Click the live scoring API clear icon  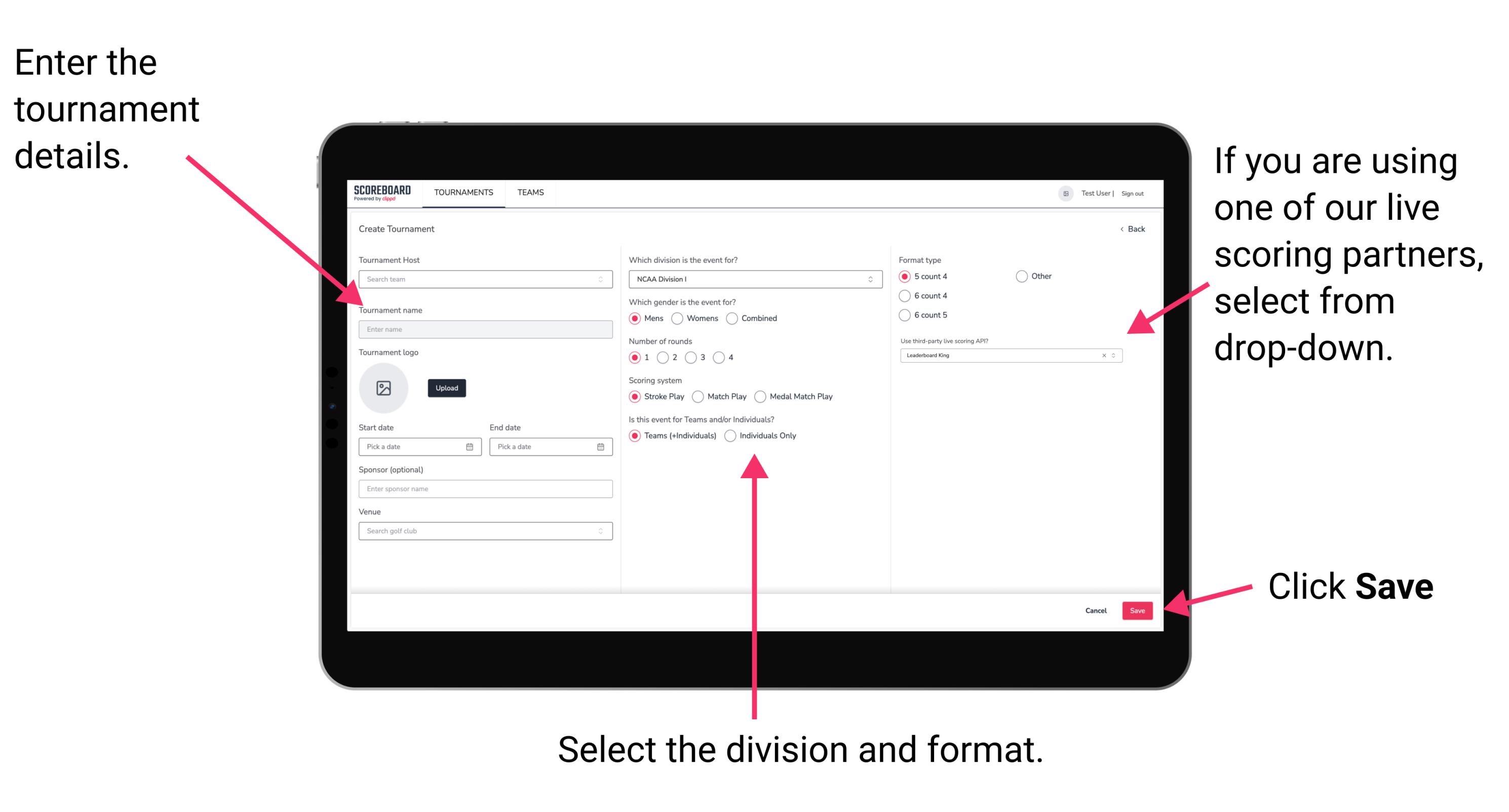1101,356
